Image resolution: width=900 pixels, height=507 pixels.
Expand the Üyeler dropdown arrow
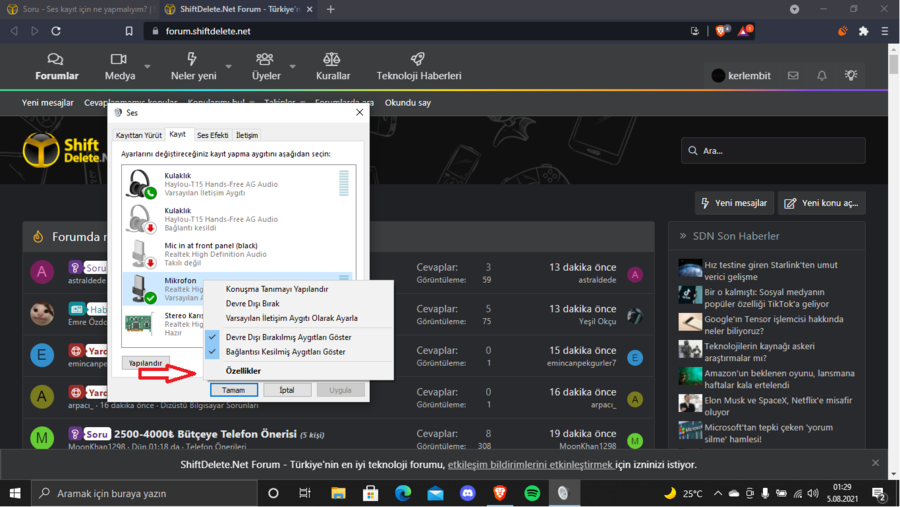(293, 67)
